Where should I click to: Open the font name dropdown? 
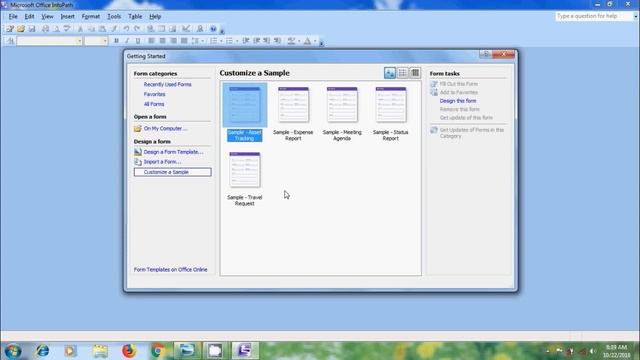tap(80, 41)
